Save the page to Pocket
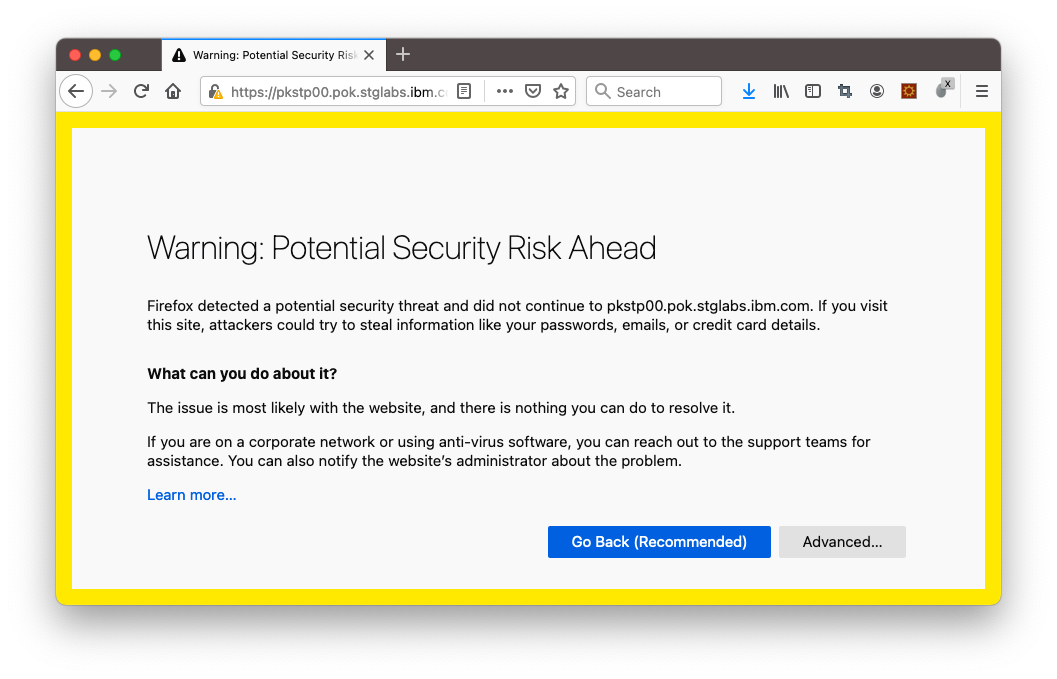 [533, 91]
